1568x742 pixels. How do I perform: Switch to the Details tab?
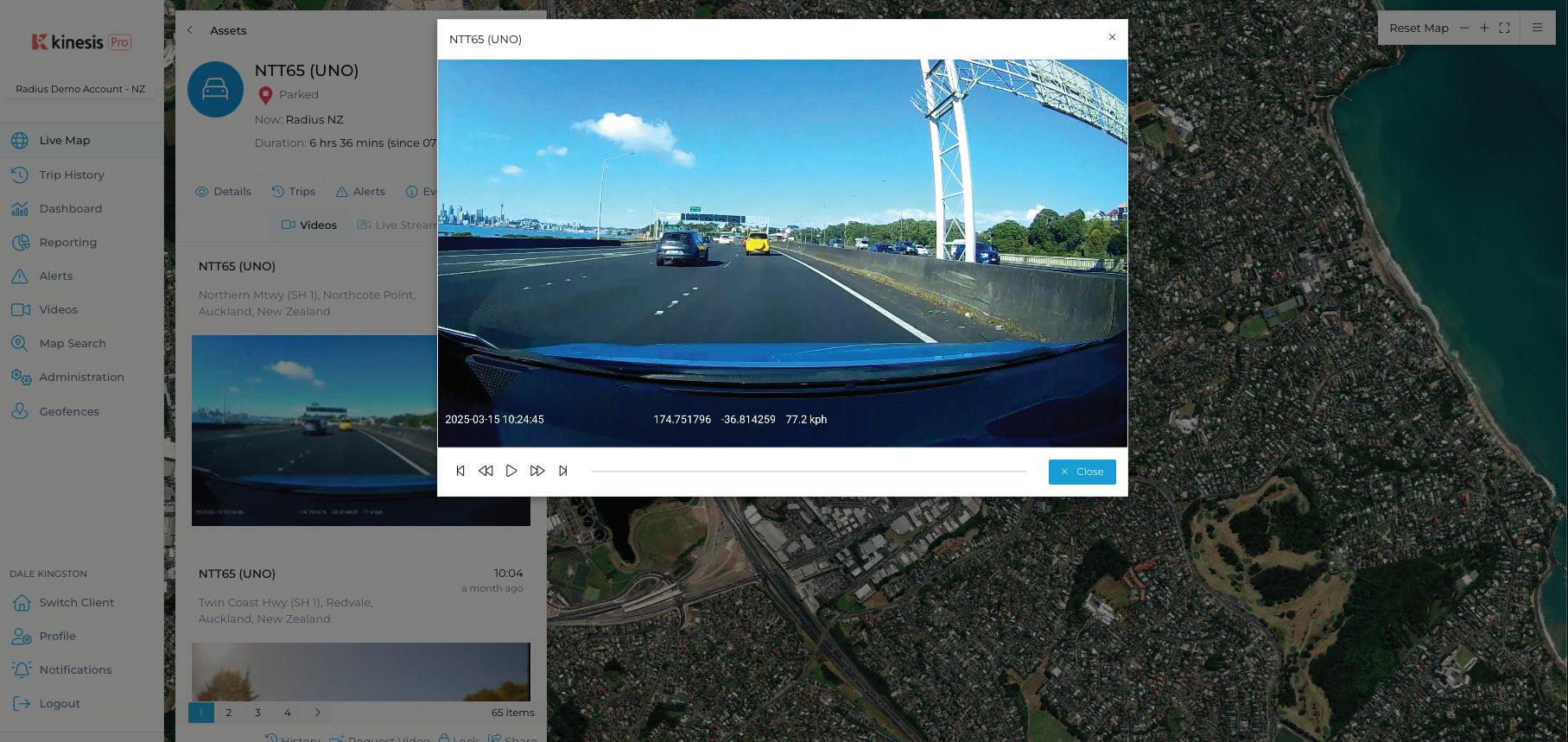[x=223, y=192]
